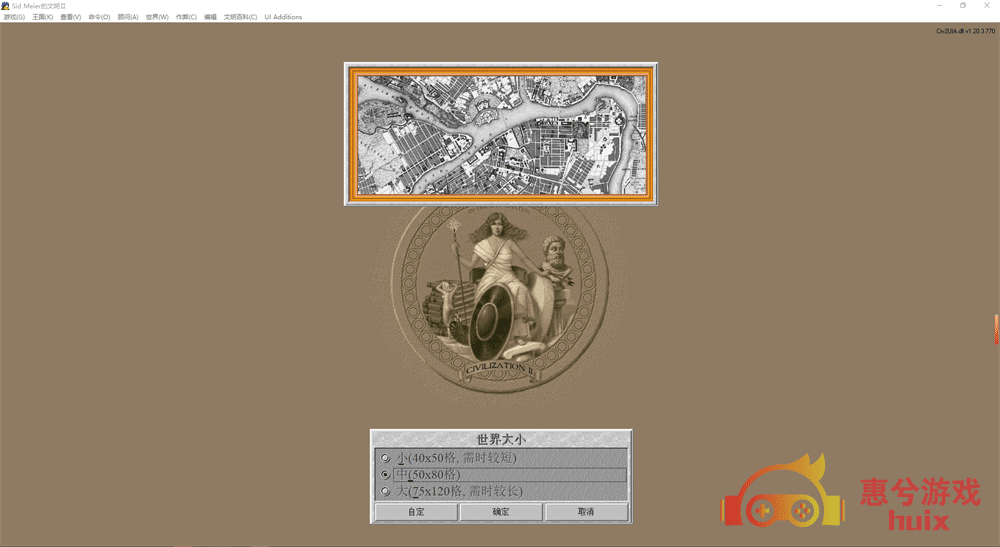Minimize the game window
Screen dimensions: 1000x547
coord(939,6)
